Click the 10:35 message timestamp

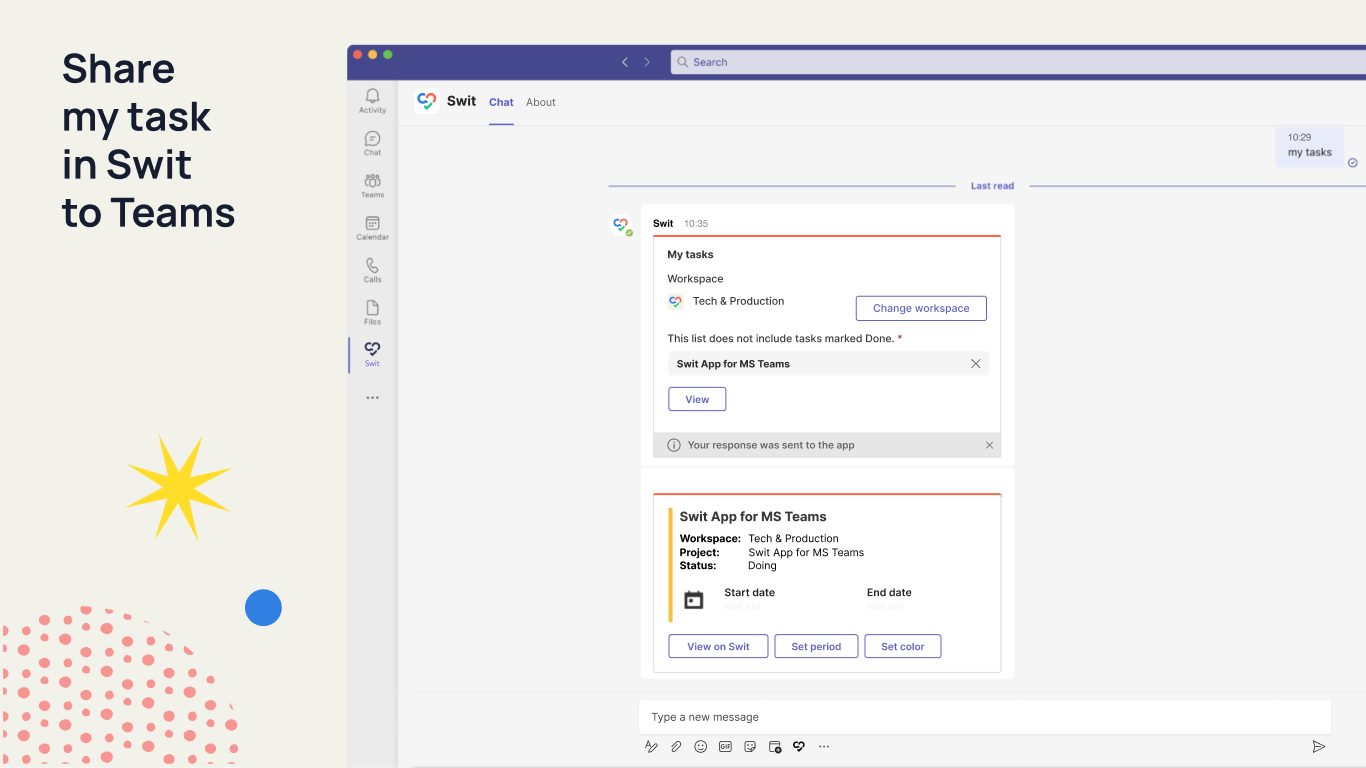pyautogui.click(x=696, y=224)
